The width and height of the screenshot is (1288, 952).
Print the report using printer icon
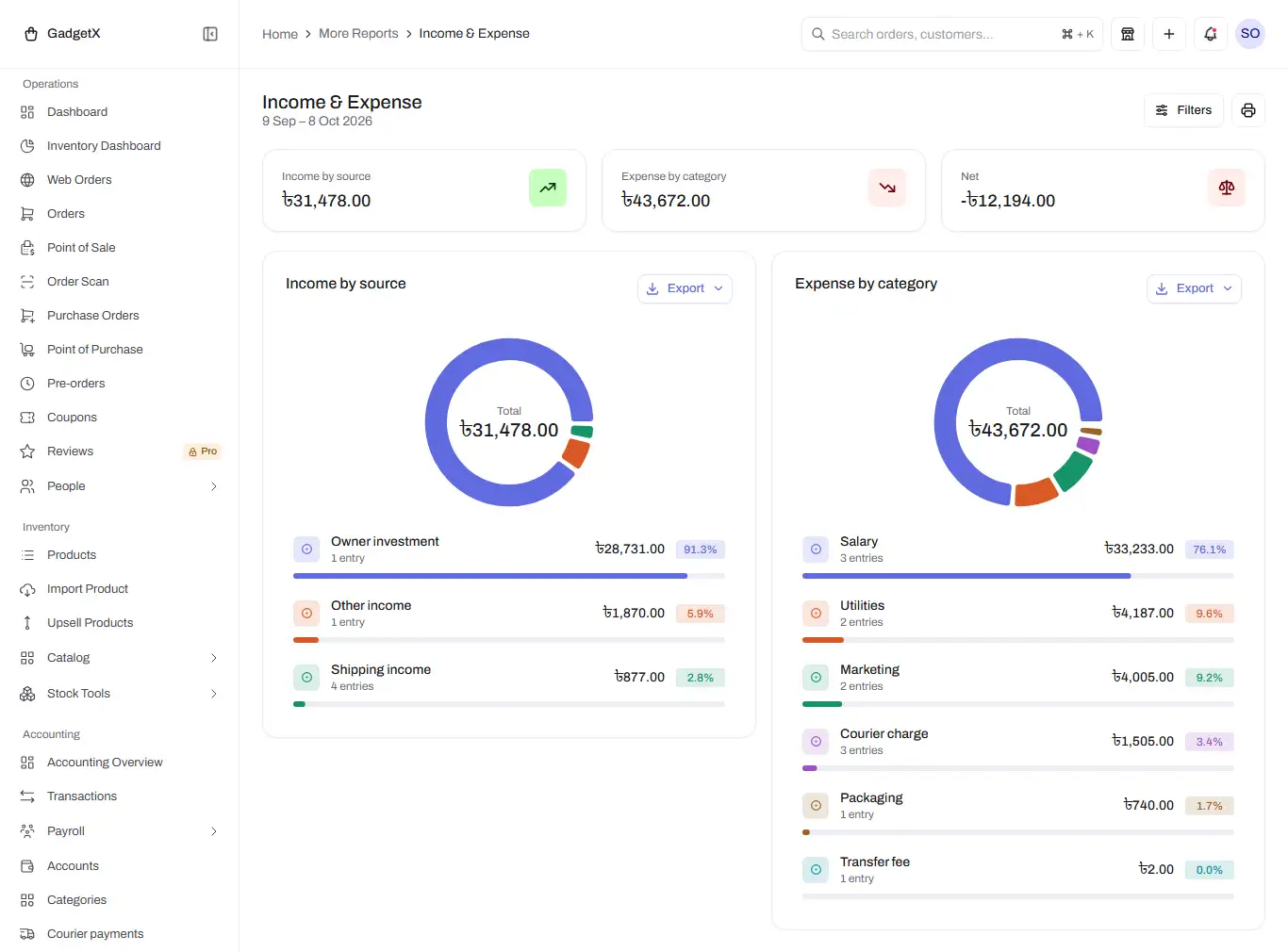tap(1248, 110)
